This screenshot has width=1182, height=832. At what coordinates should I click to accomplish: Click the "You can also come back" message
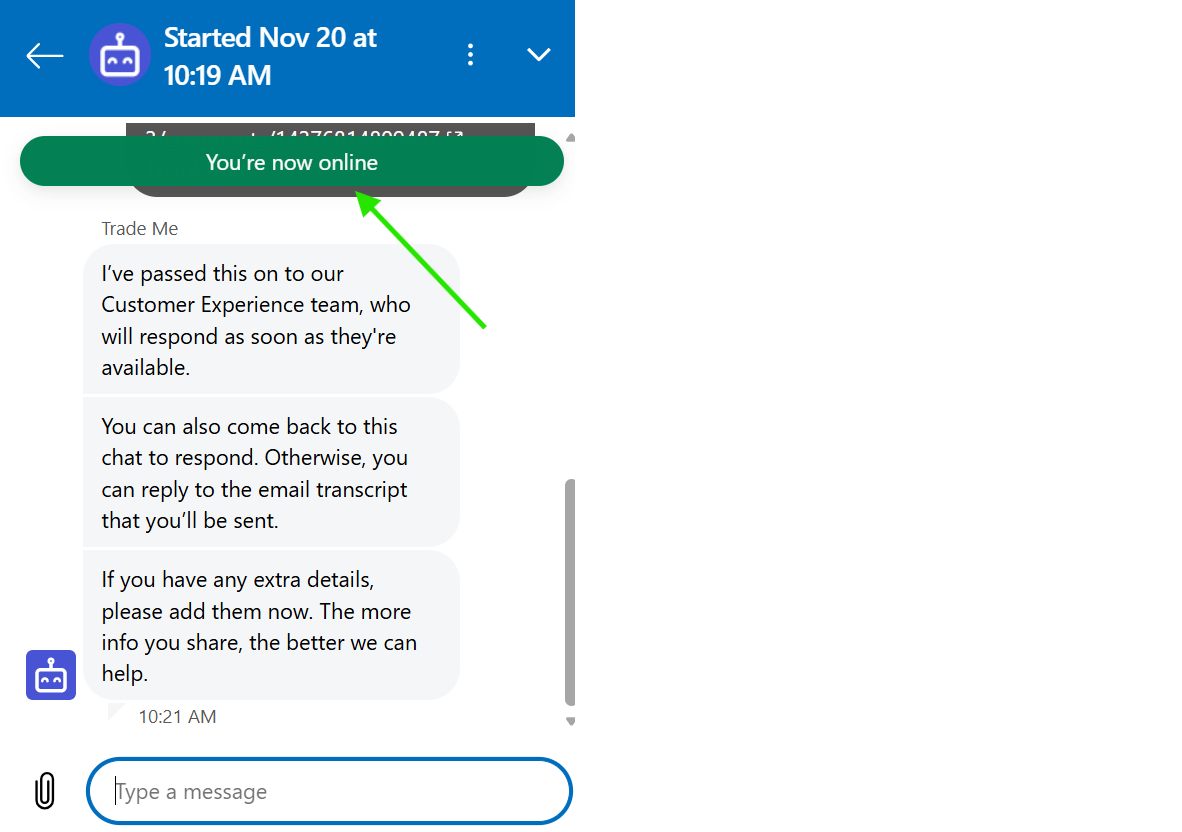click(x=270, y=473)
